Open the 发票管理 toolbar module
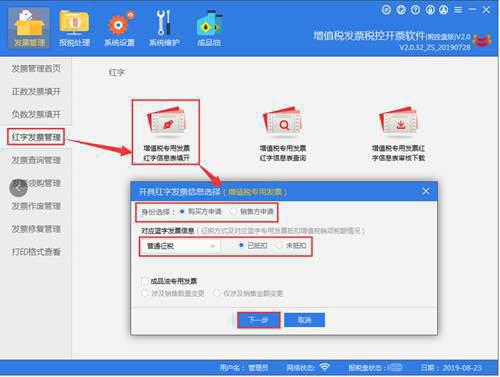This screenshot has width=500, height=377. (x=29, y=28)
